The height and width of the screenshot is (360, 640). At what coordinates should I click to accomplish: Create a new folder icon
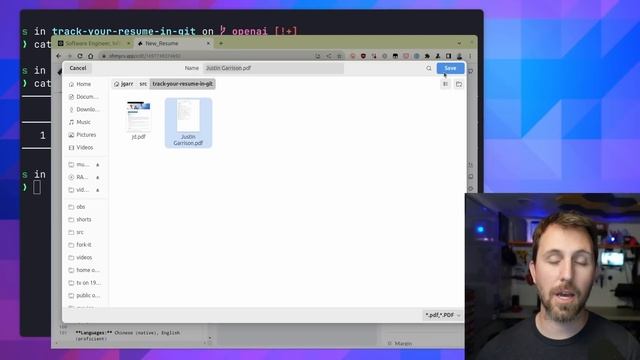coord(459,84)
